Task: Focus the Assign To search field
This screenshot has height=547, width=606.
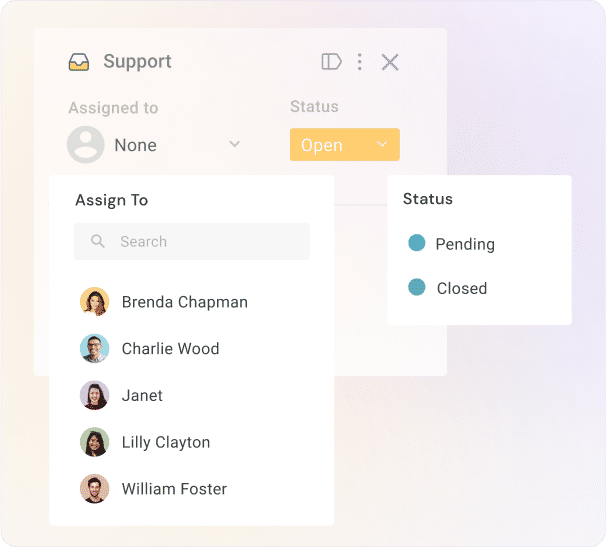Action: point(192,241)
